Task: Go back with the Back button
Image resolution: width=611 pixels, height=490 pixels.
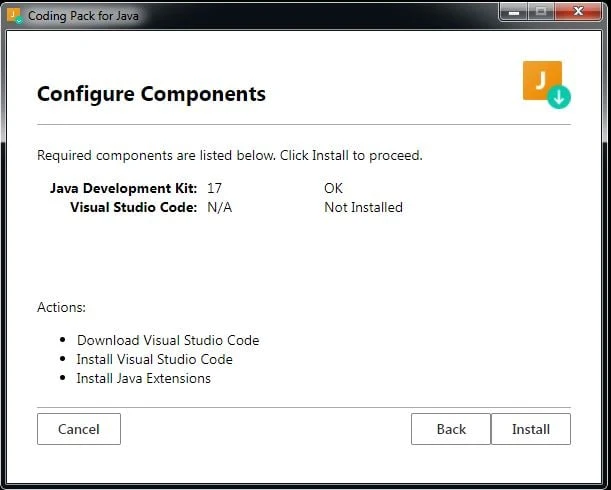Action: pyautogui.click(x=451, y=429)
